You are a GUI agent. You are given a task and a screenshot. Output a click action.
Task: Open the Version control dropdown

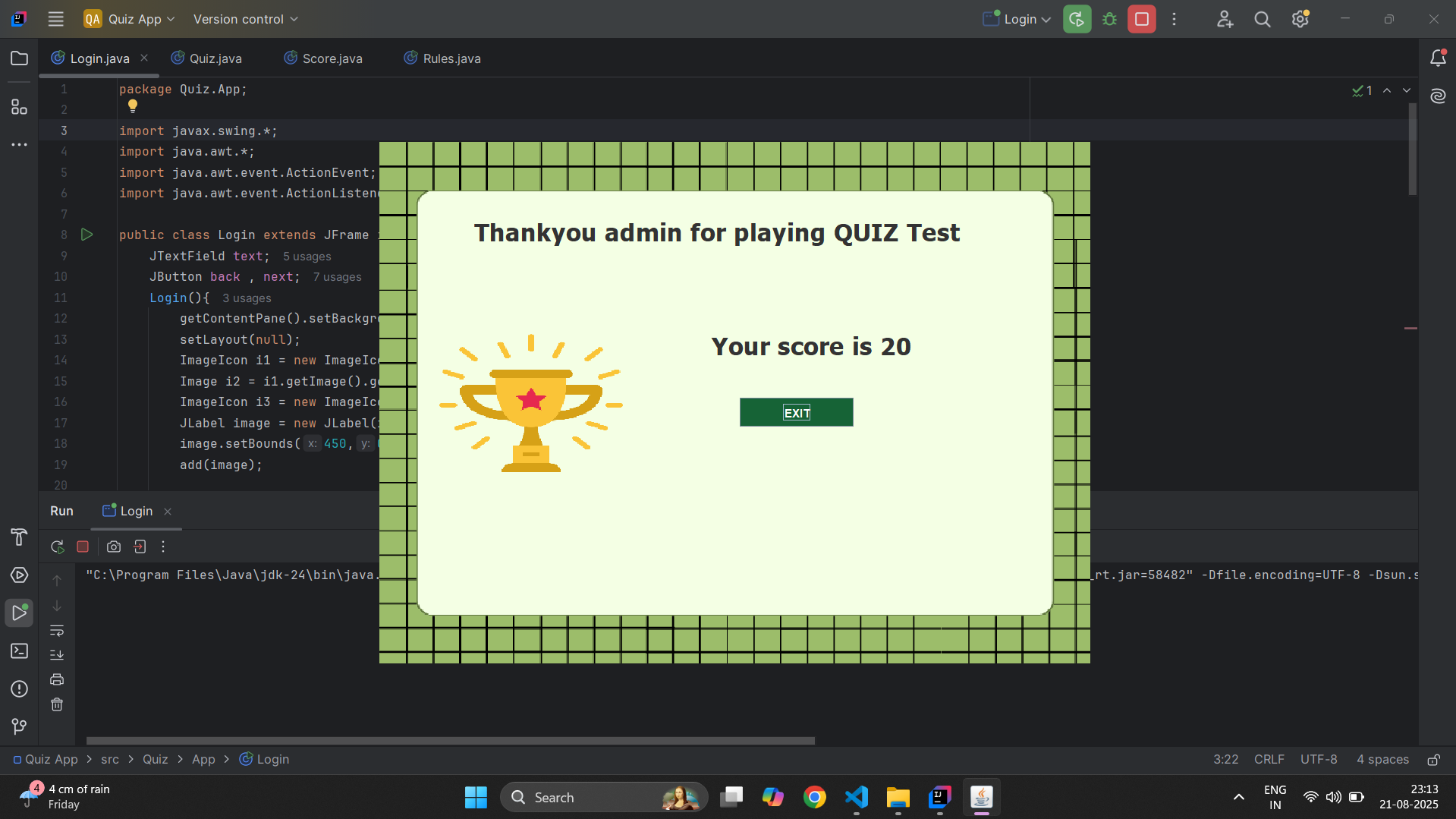pos(245,20)
